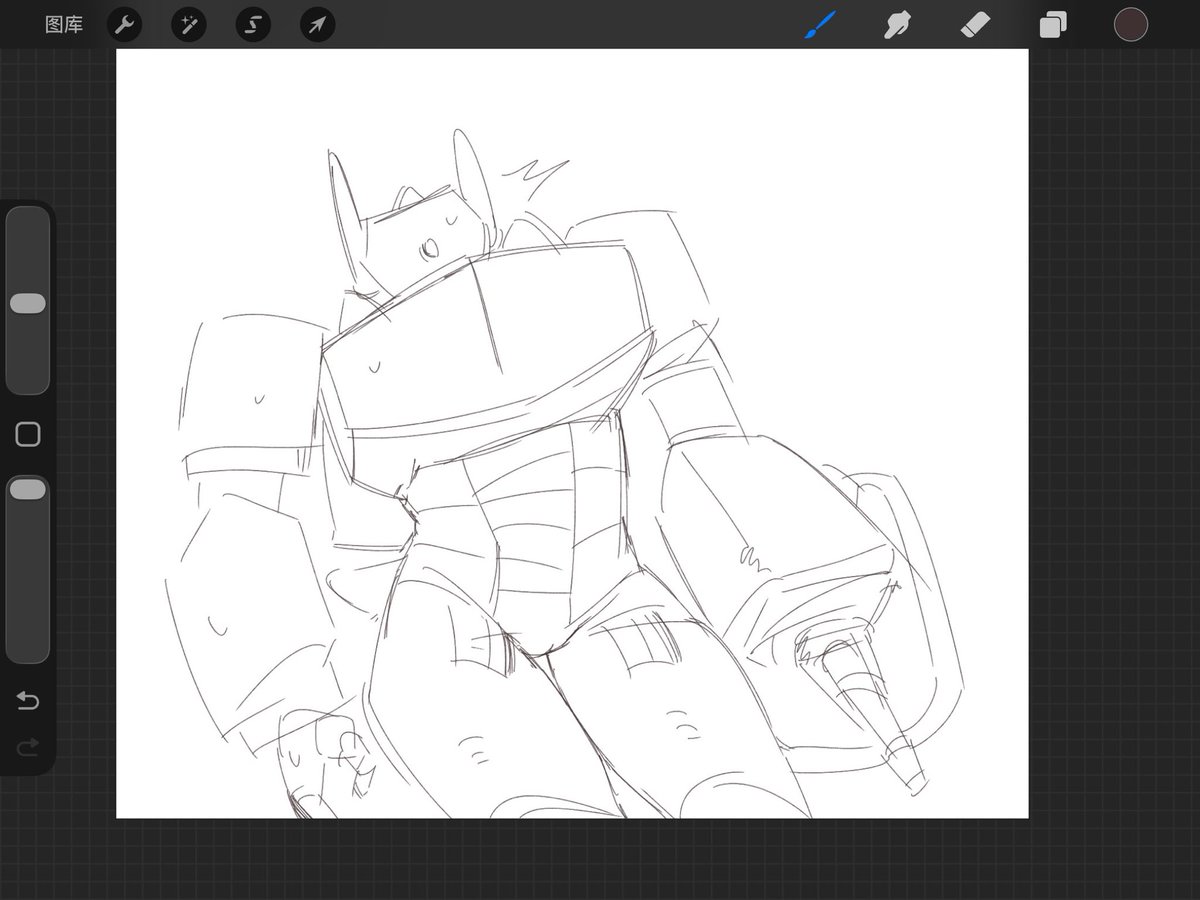Open the Gallery (图库) view
Viewport: 1200px width, 900px height.
(64, 25)
